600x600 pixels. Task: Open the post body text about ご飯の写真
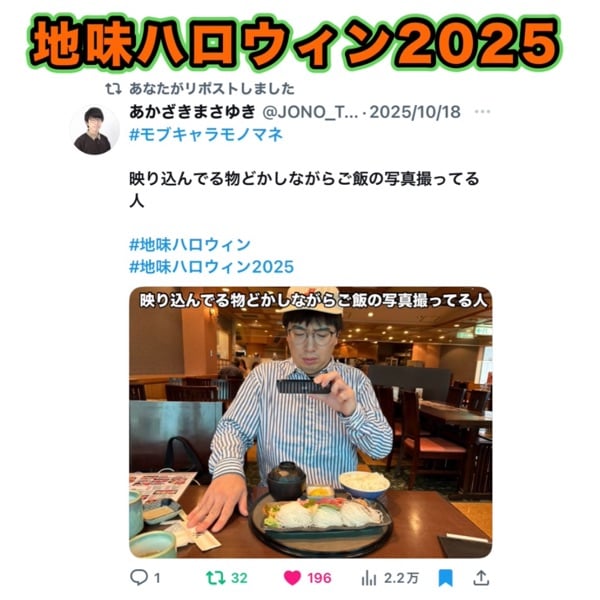(304, 190)
